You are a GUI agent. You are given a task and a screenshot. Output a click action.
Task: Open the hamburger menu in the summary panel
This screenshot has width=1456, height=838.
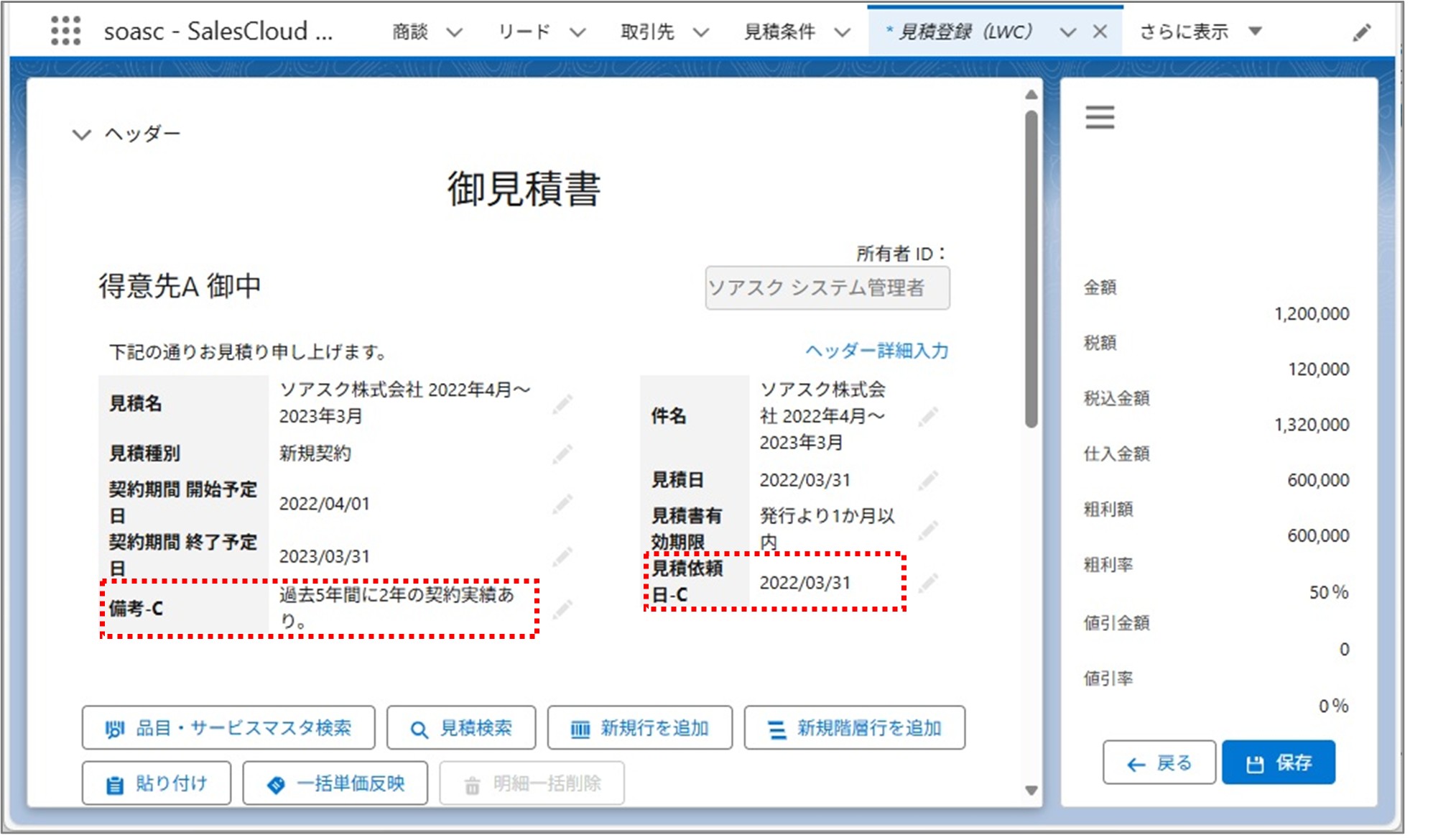click(1099, 116)
